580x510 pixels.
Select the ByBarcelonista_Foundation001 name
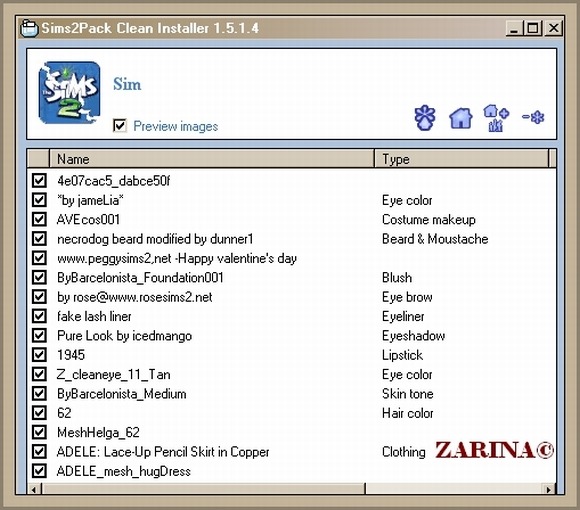tap(140, 277)
